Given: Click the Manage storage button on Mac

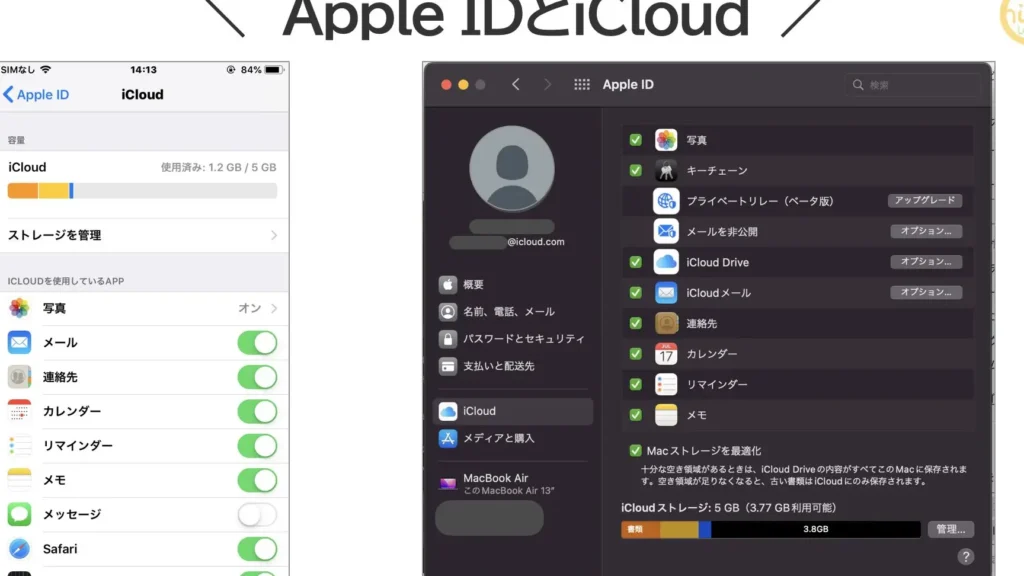Looking at the screenshot, I should pyautogui.click(x=950, y=529).
